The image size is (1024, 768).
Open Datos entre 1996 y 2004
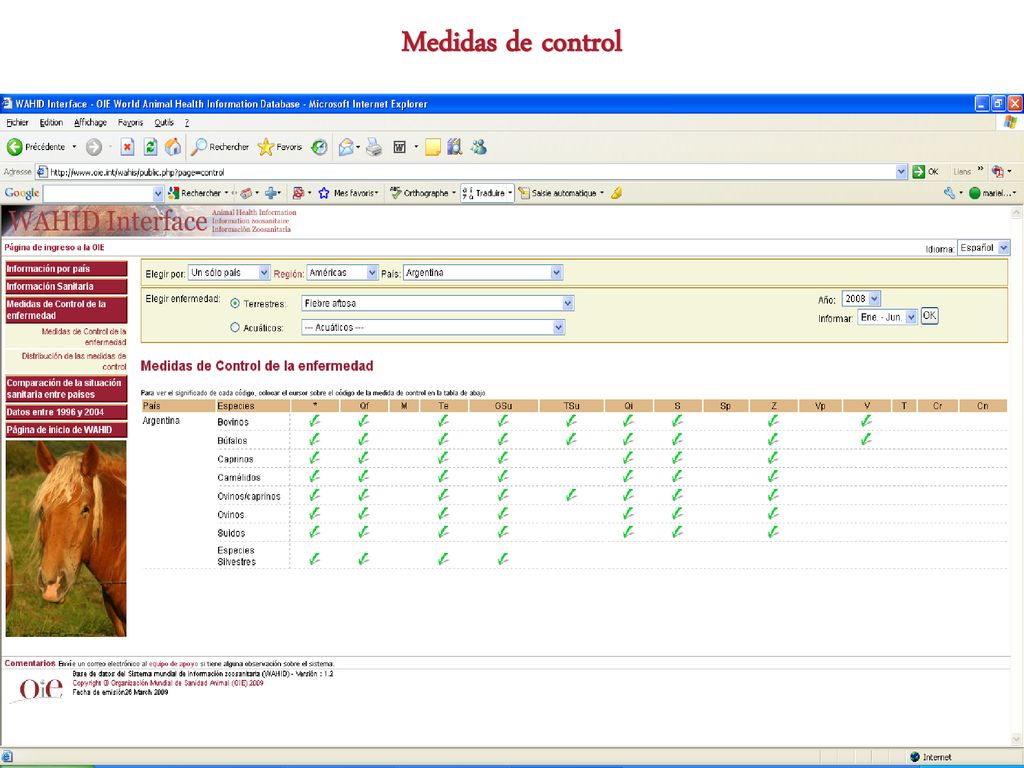[66, 412]
